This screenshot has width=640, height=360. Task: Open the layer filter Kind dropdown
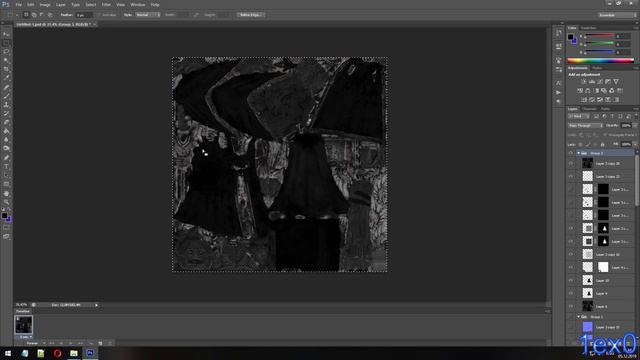click(578, 116)
